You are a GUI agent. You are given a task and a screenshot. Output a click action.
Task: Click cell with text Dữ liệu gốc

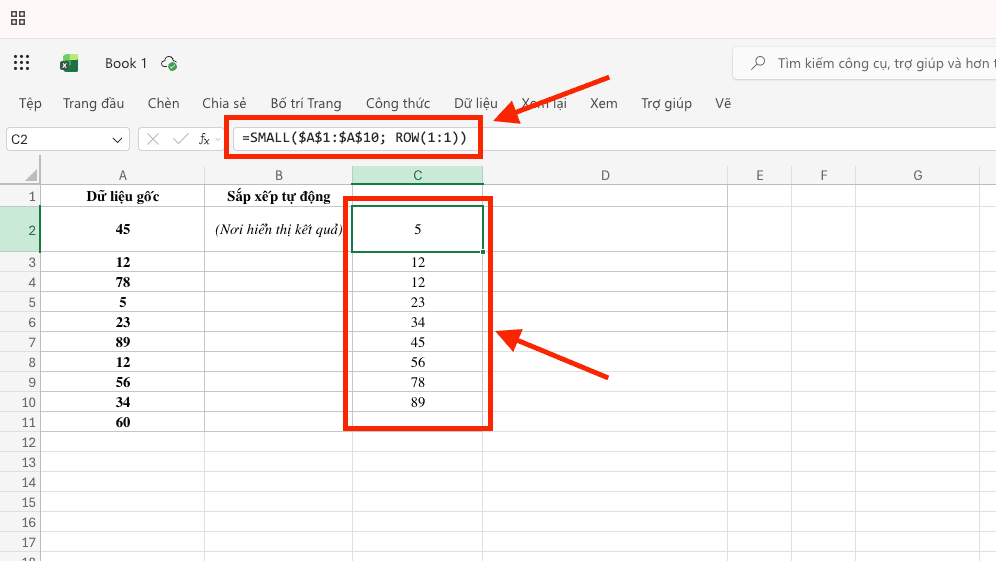coord(123,196)
